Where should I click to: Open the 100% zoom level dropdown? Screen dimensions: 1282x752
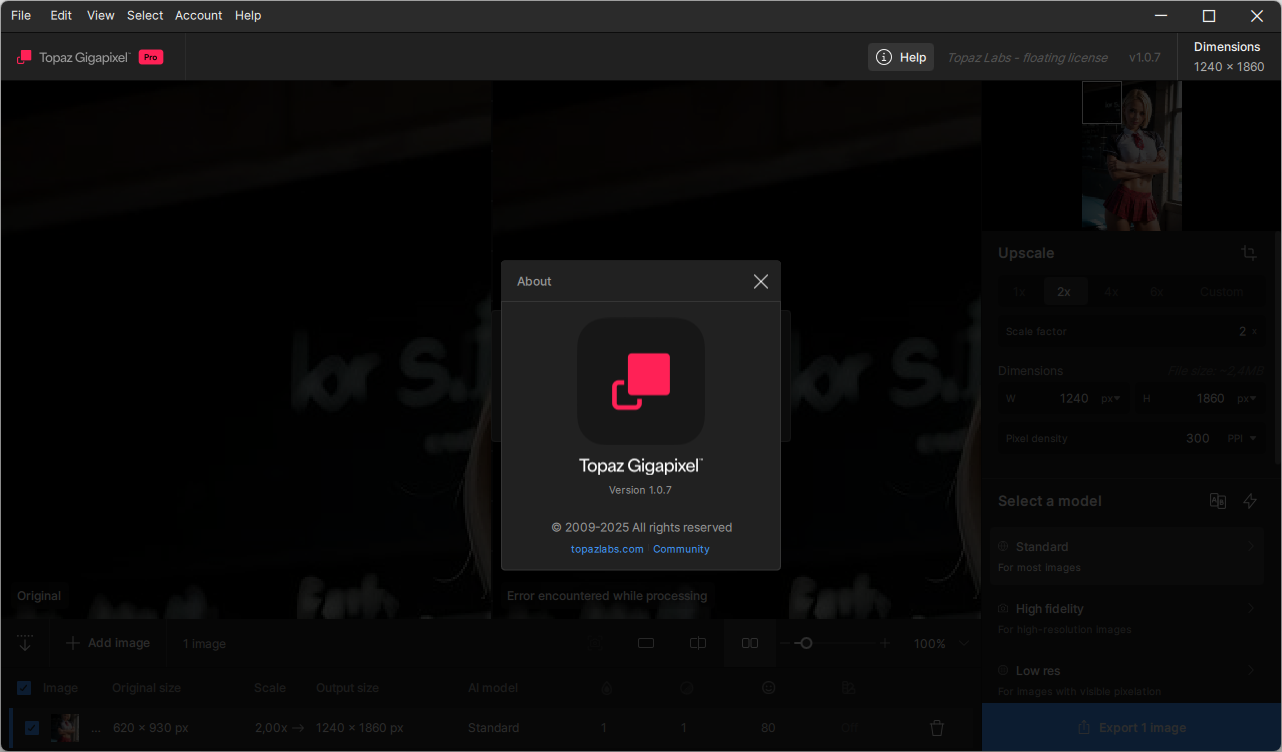[x=941, y=644]
